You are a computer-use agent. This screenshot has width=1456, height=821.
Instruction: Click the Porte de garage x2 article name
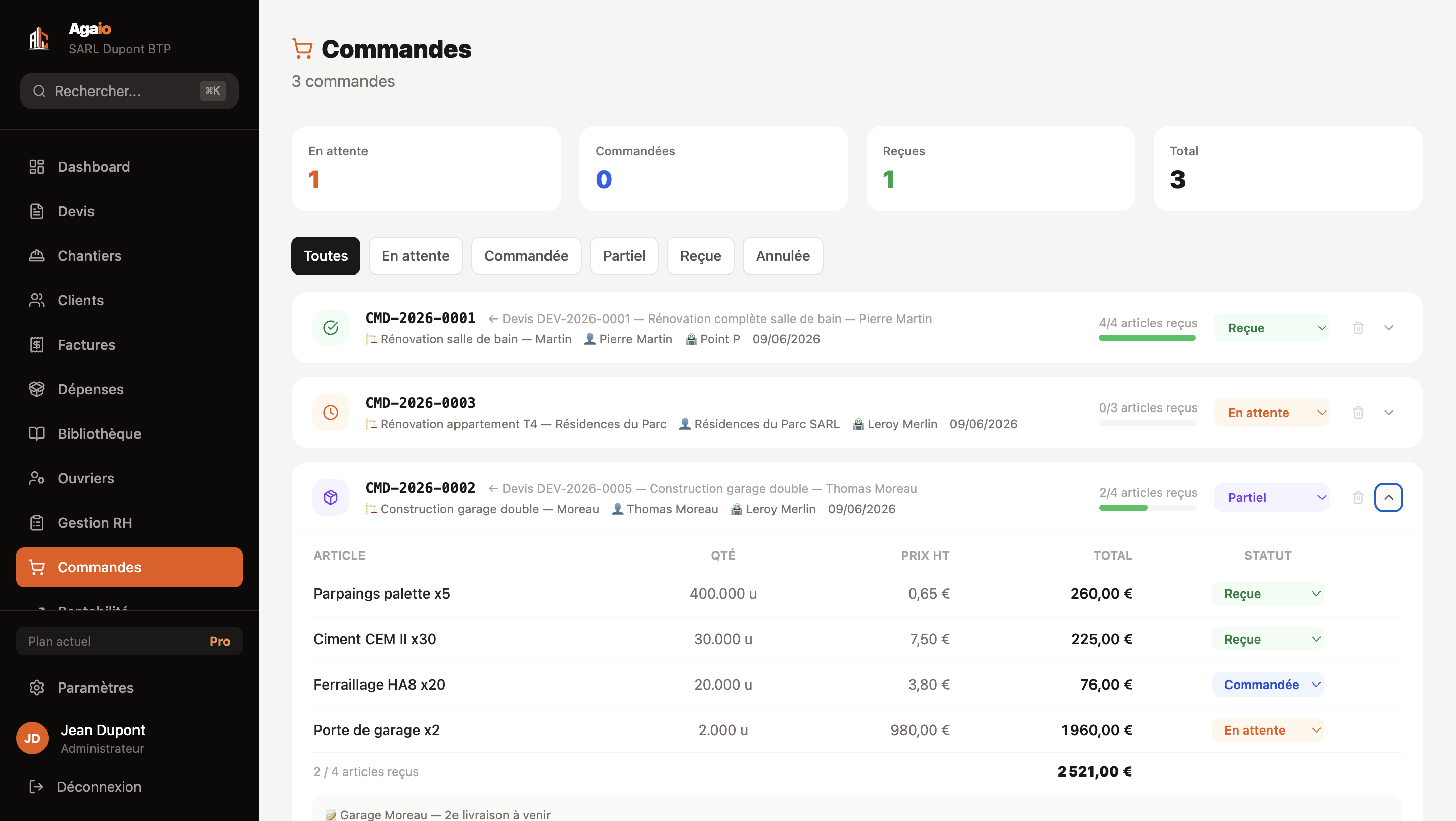tap(377, 730)
